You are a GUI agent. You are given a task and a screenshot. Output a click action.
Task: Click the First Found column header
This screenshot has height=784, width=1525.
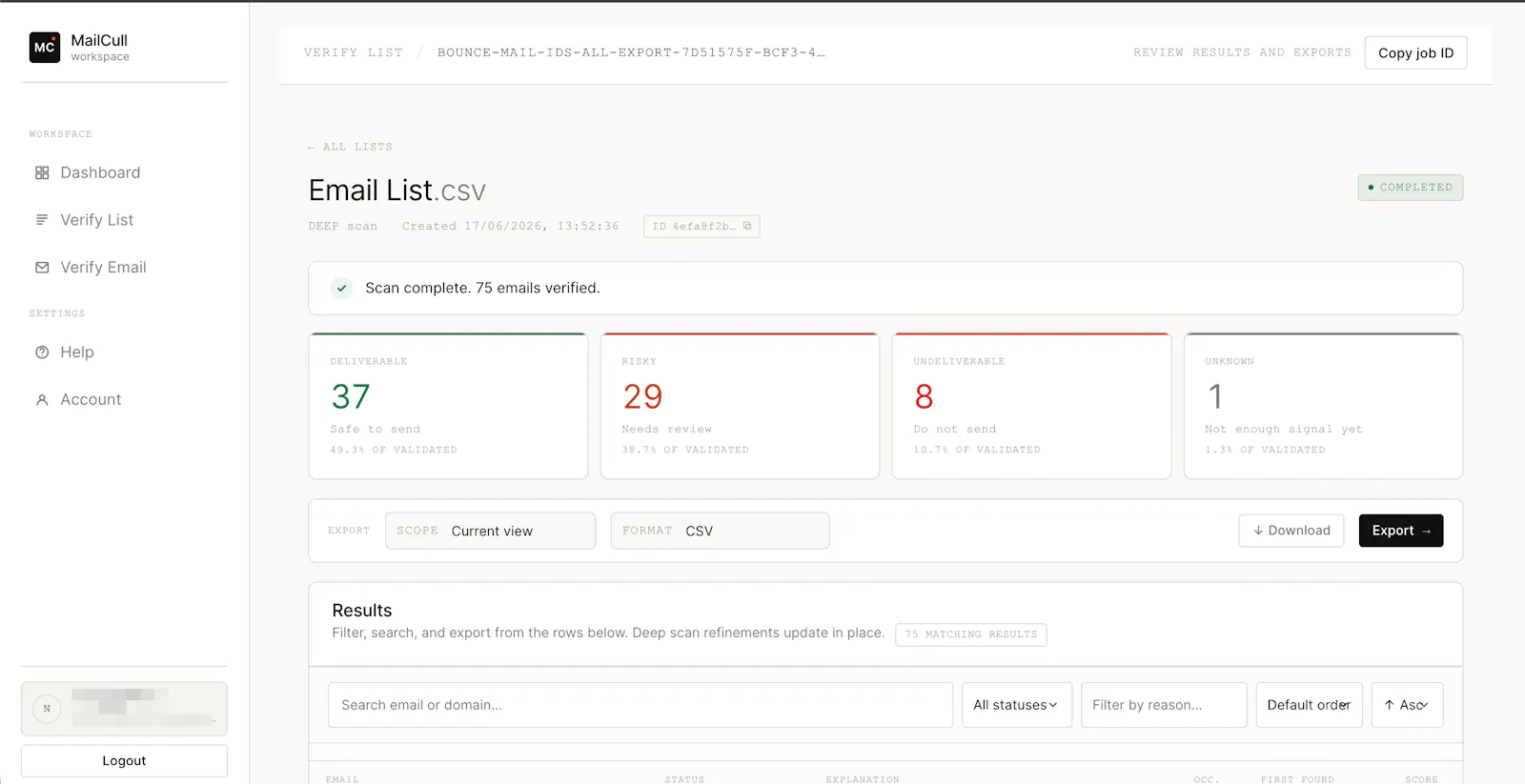coord(1297,779)
